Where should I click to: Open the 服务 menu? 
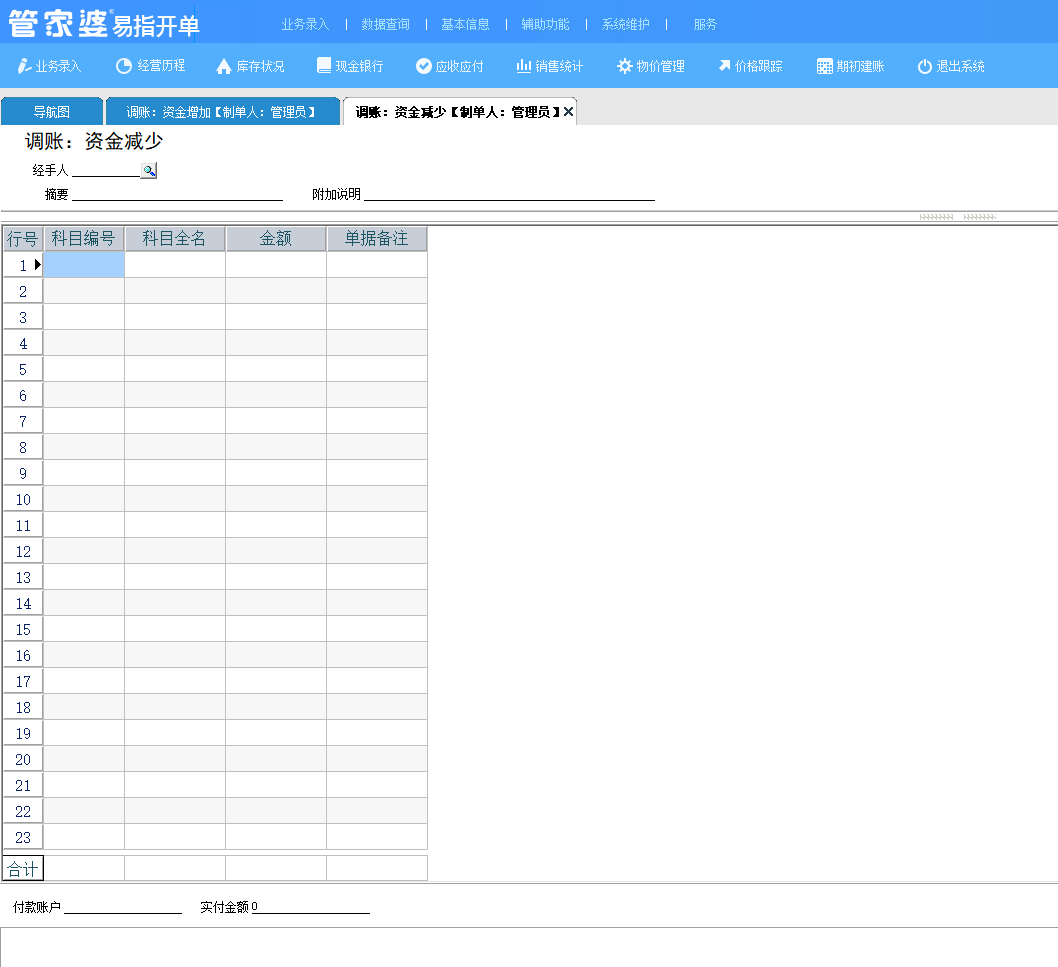coord(705,24)
